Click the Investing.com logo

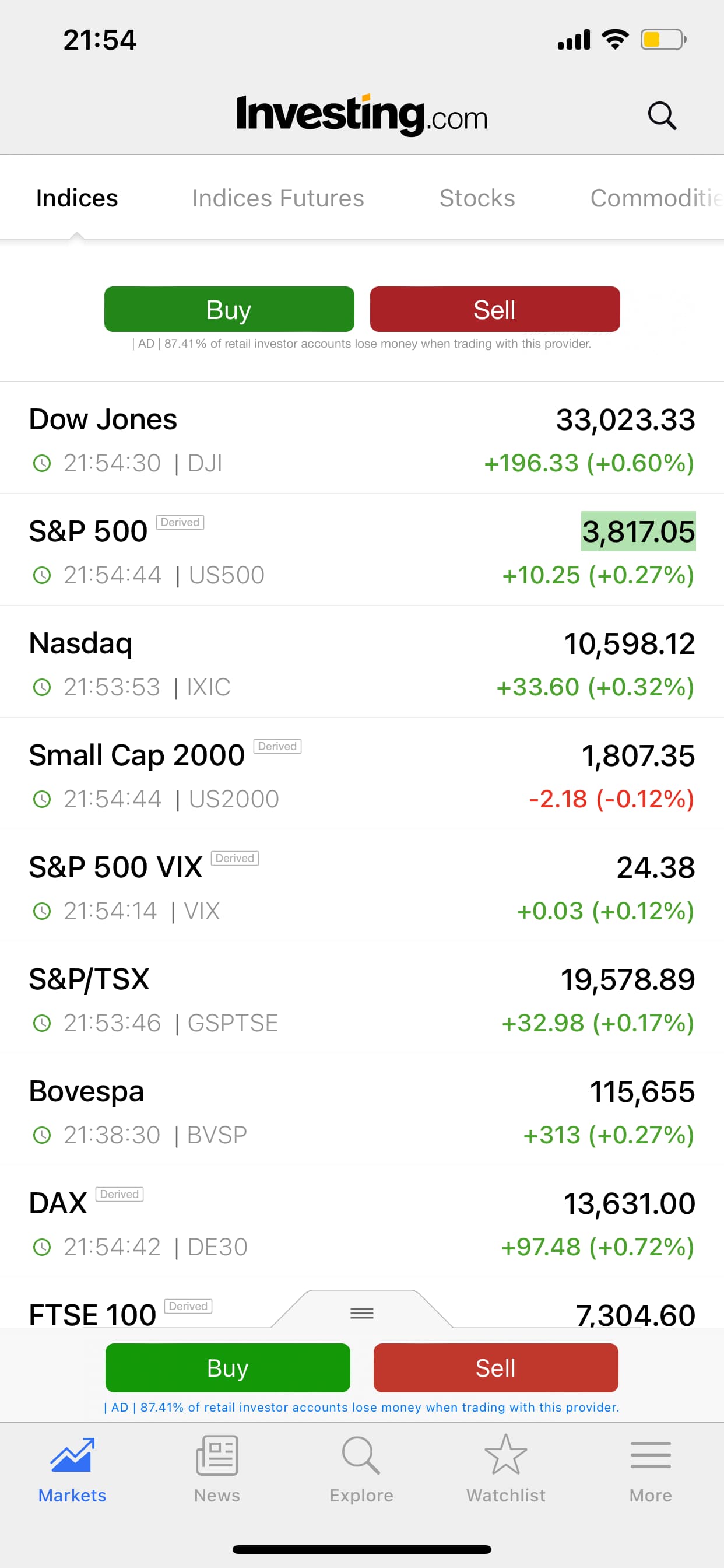coord(362,114)
